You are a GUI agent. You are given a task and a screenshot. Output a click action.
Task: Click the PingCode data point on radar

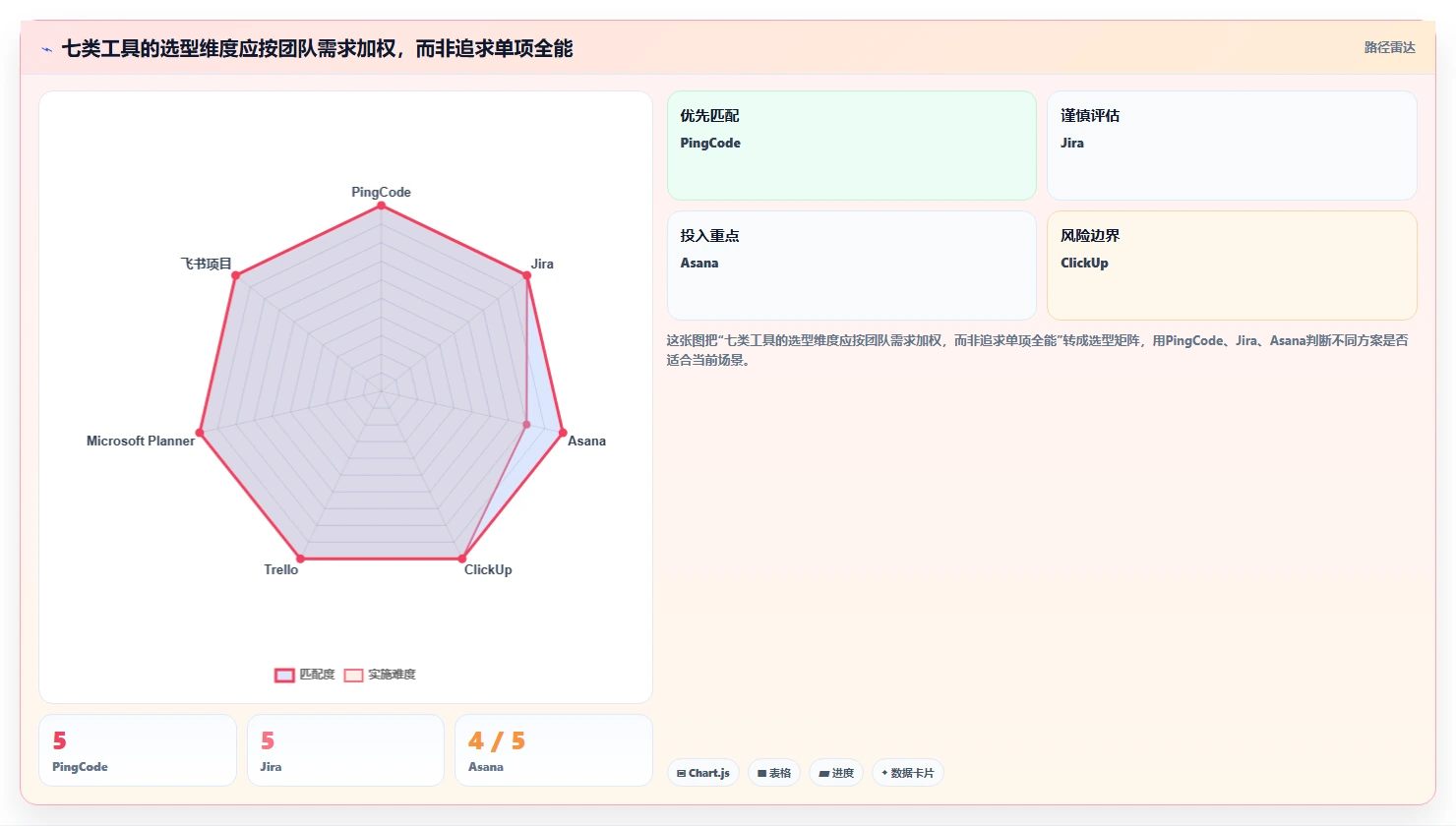click(381, 205)
